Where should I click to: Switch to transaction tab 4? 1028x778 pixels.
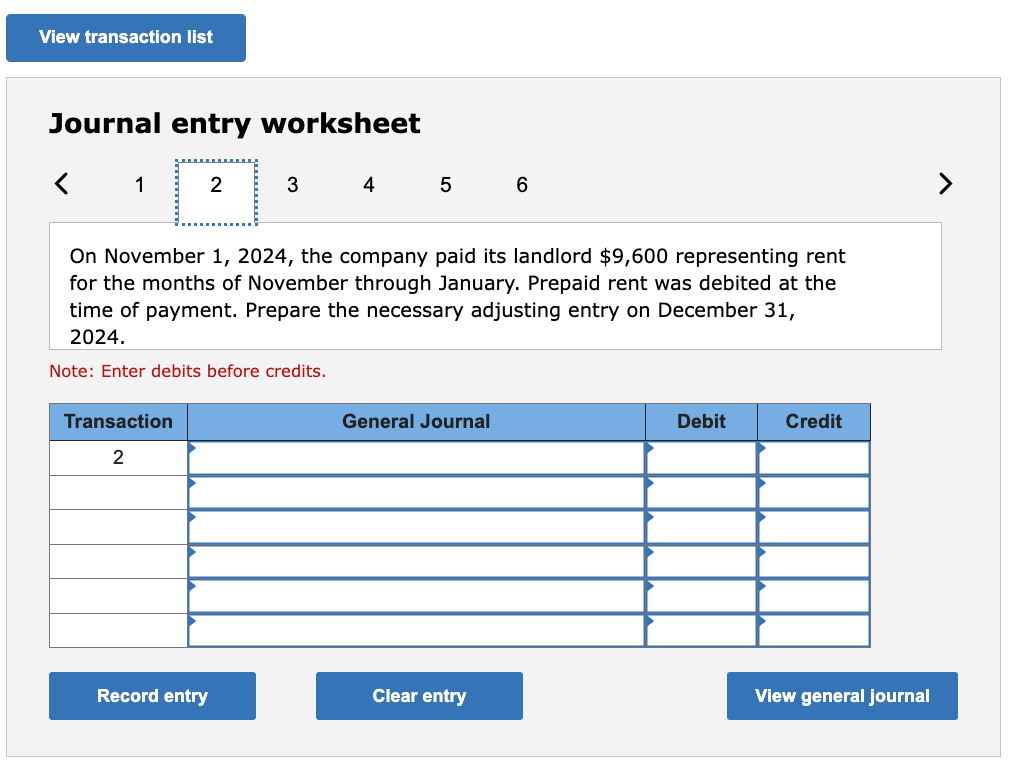tap(368, 184)
